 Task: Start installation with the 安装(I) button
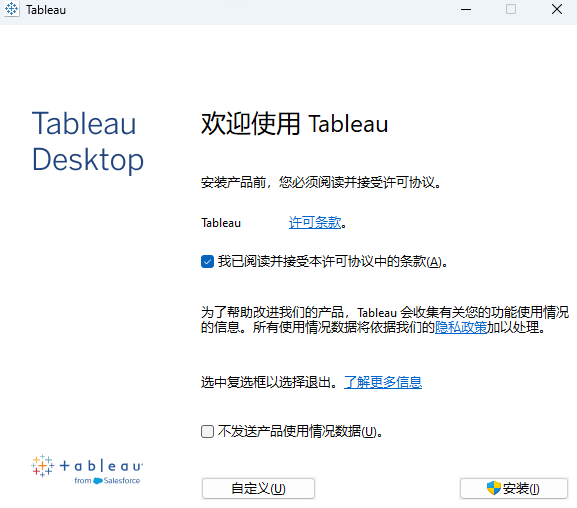(514, 488)
